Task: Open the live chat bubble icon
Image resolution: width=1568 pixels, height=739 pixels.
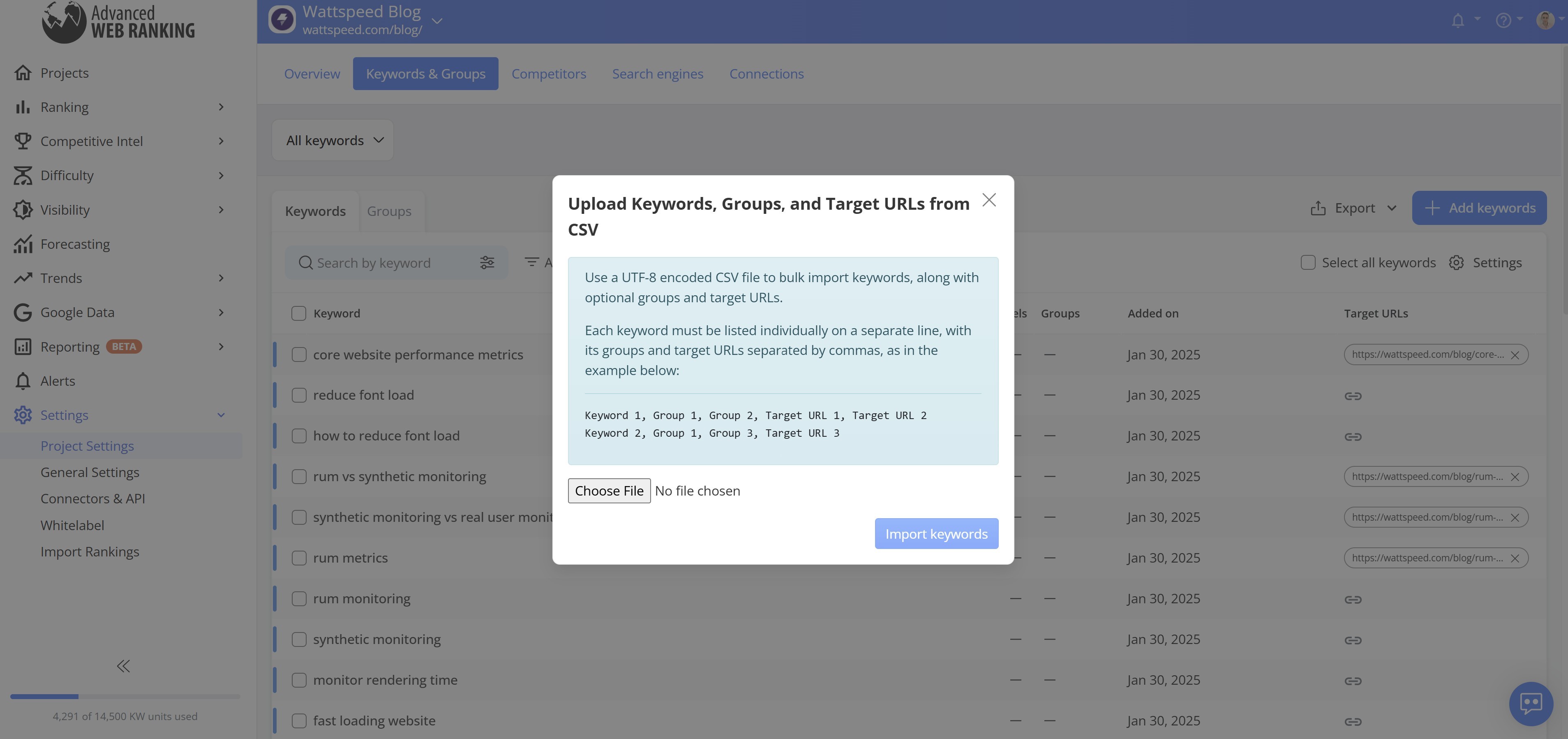Action: coord(1531,704)
